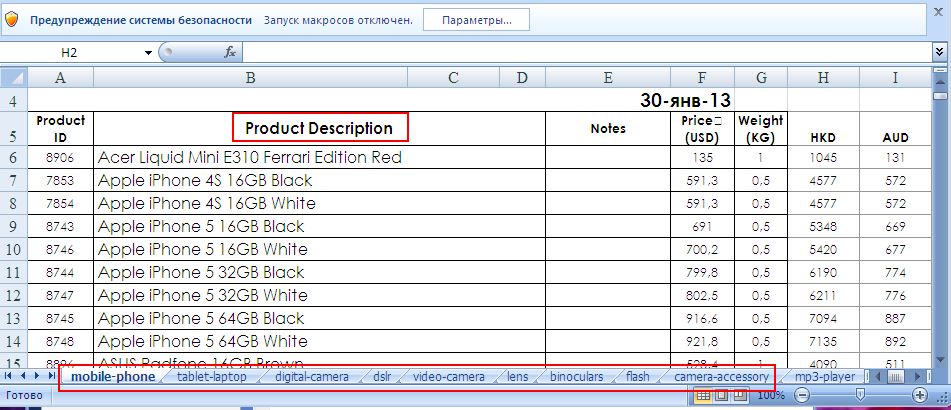This screenshot has height=410, width=951.
Task: Switch to the digital-camera sheet tab
Action: click(312, 377)
